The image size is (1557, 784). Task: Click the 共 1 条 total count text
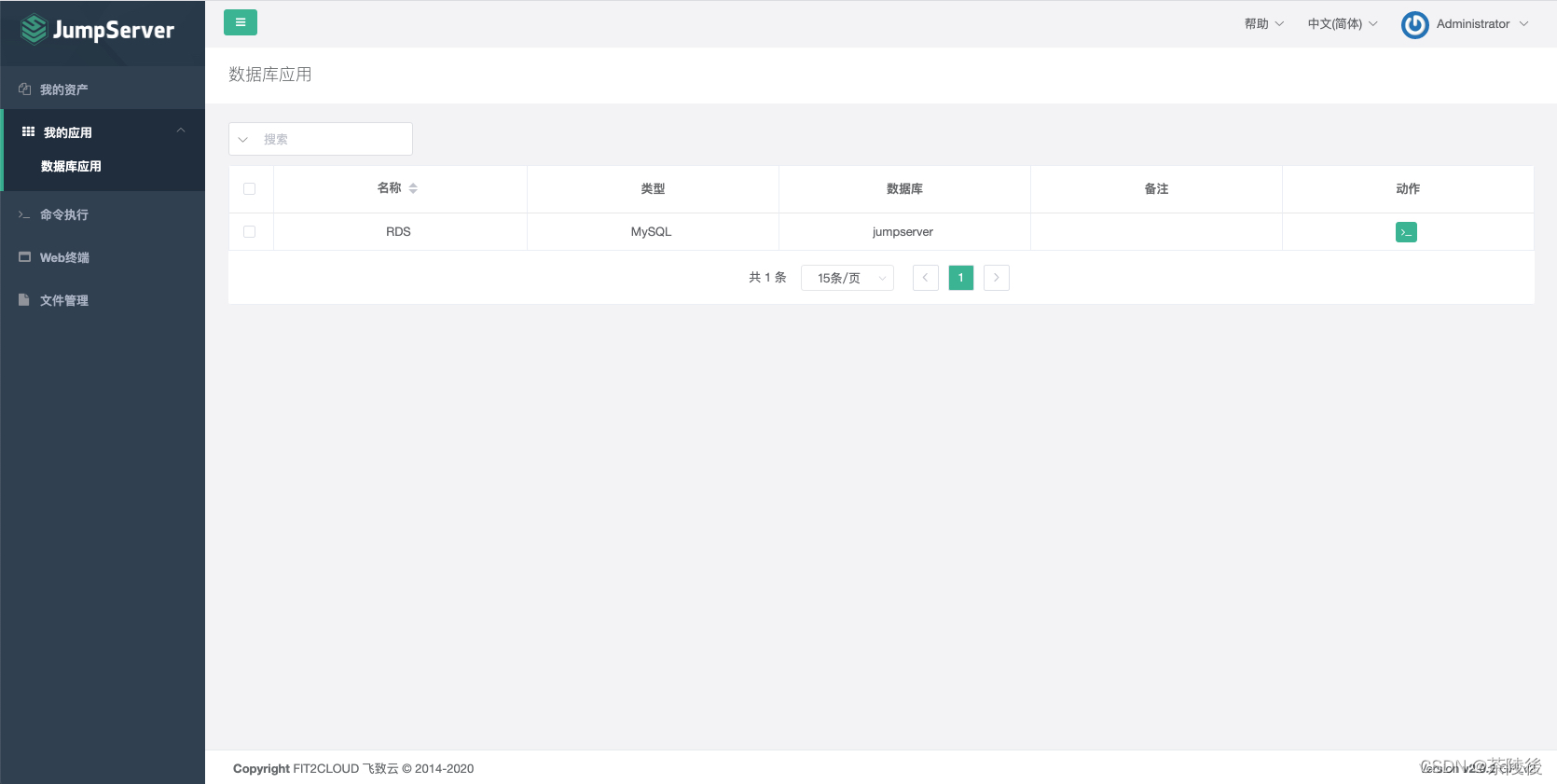pos(767,278)
